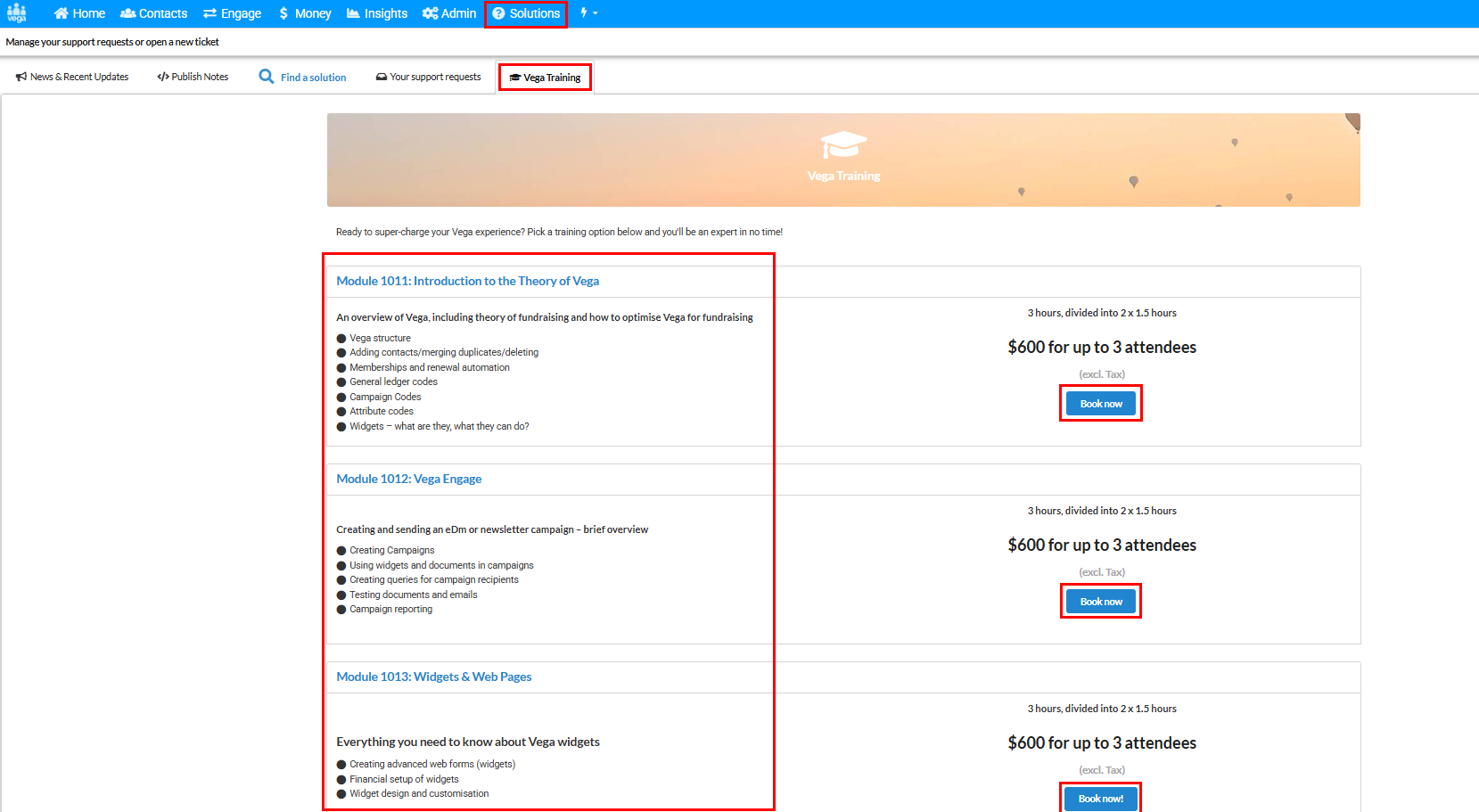The height and width of the screenshot is (812, 1479).
Task: Open the Solutions menu
Action: (x=526, y=13)
